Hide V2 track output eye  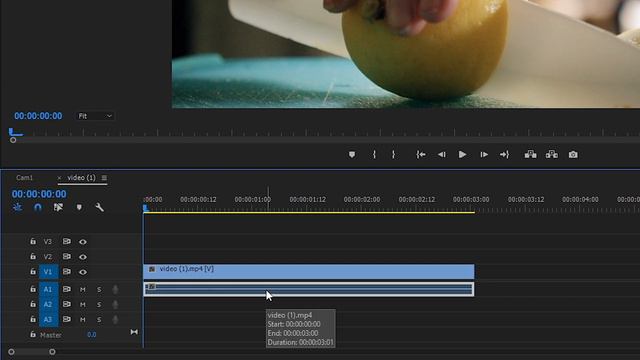[83, 257]
